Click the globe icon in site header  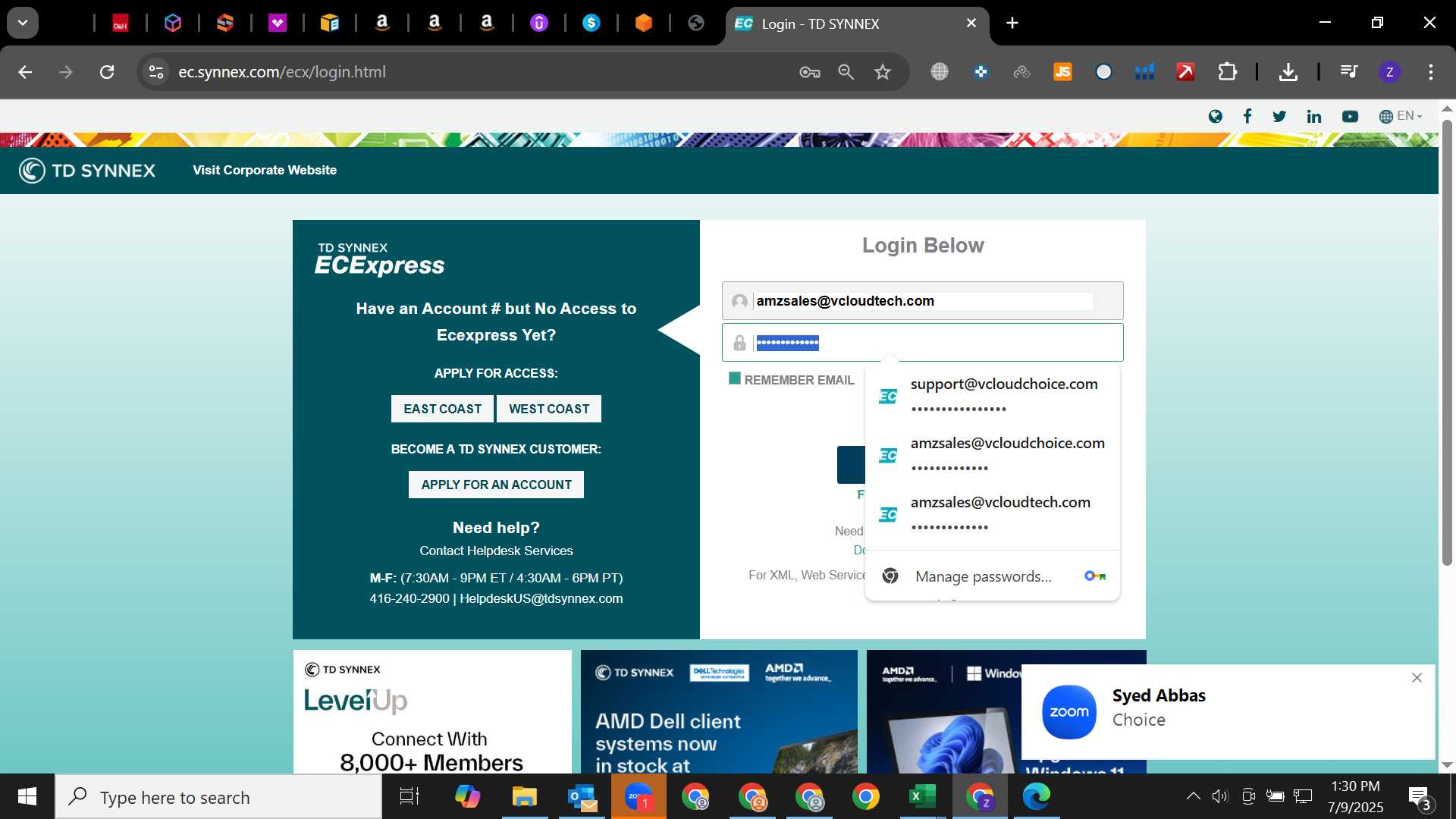[x=1216, y=116]
